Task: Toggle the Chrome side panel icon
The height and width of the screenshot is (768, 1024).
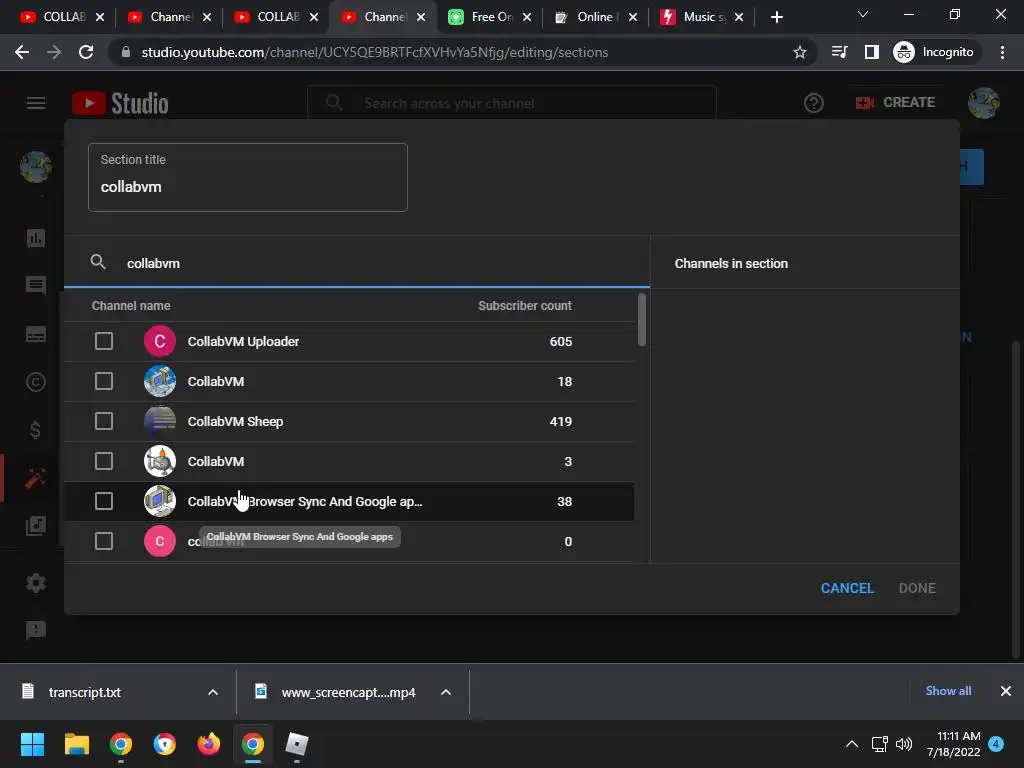Action: pyautogui.click(x=872, y=52)
